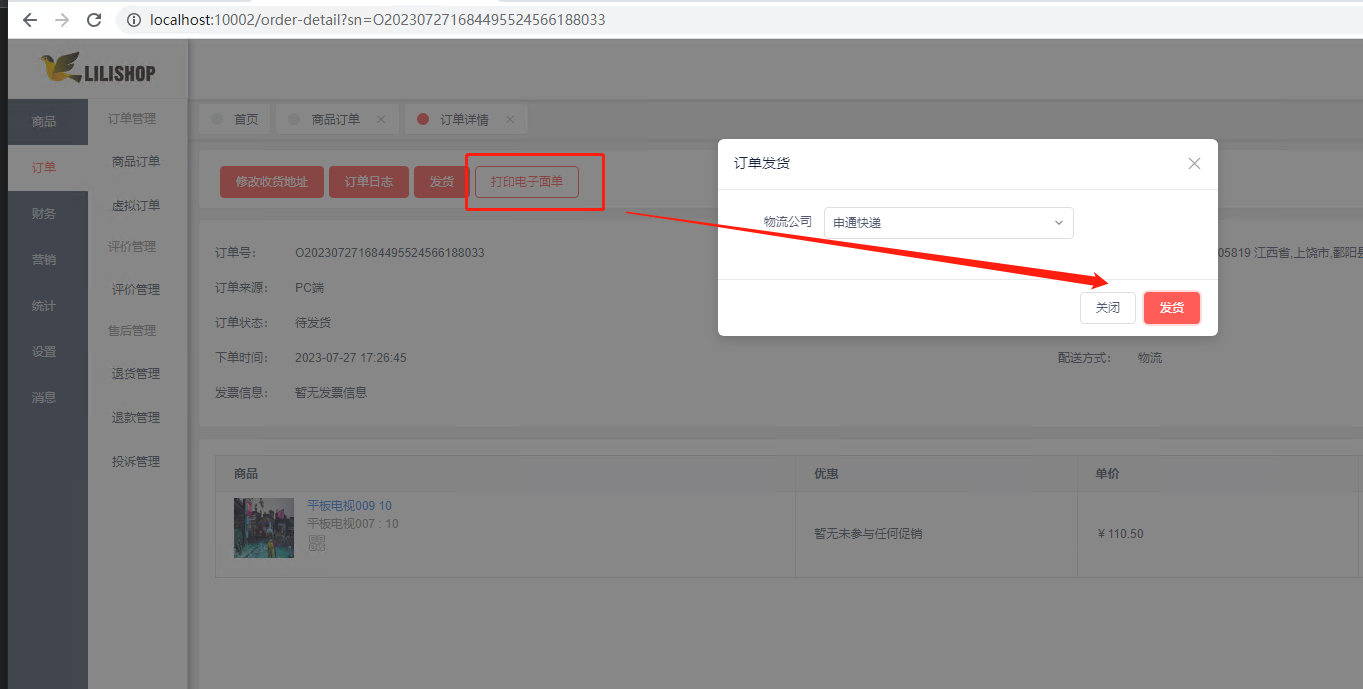Click the 订单发货 dialog title
Image resolution: width=1363 pixels, height=689 pixels.
[762, 163]
